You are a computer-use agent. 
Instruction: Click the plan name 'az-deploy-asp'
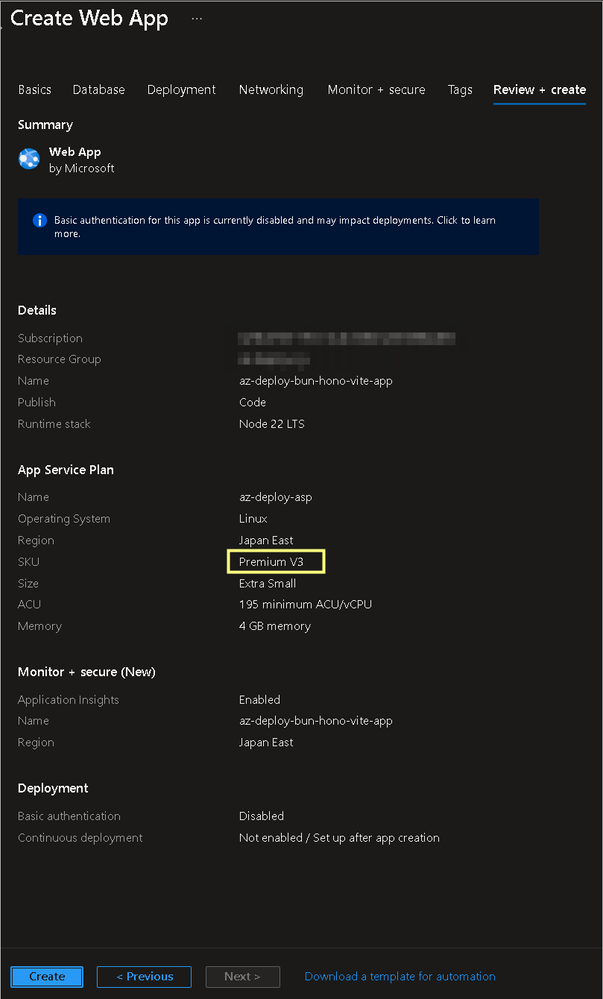(275, 497)
